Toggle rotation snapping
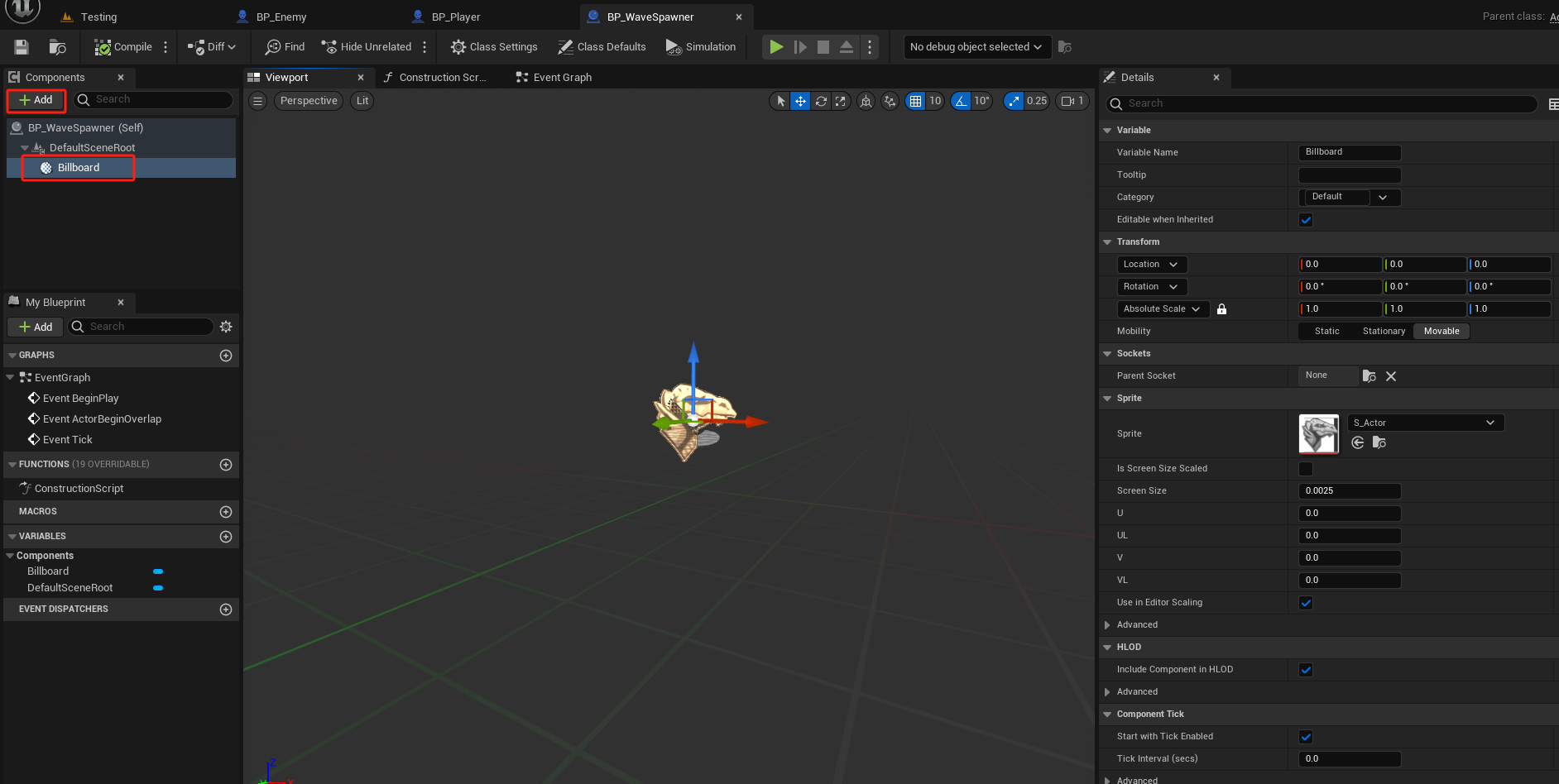Image resolution: width=1559 pixels, height=784 pixels. [961, 101]
